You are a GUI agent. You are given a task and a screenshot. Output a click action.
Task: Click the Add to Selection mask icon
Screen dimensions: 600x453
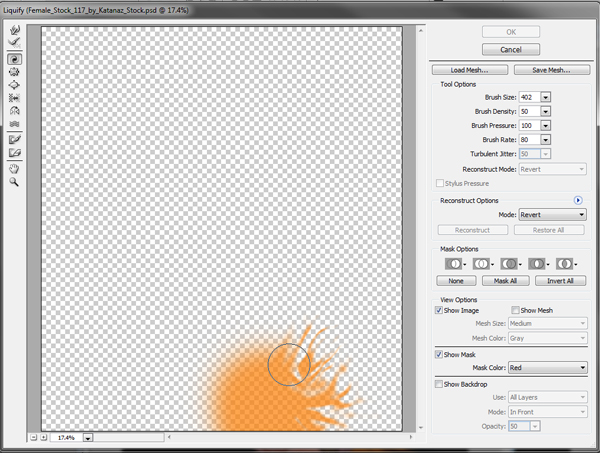click(481, 264)
